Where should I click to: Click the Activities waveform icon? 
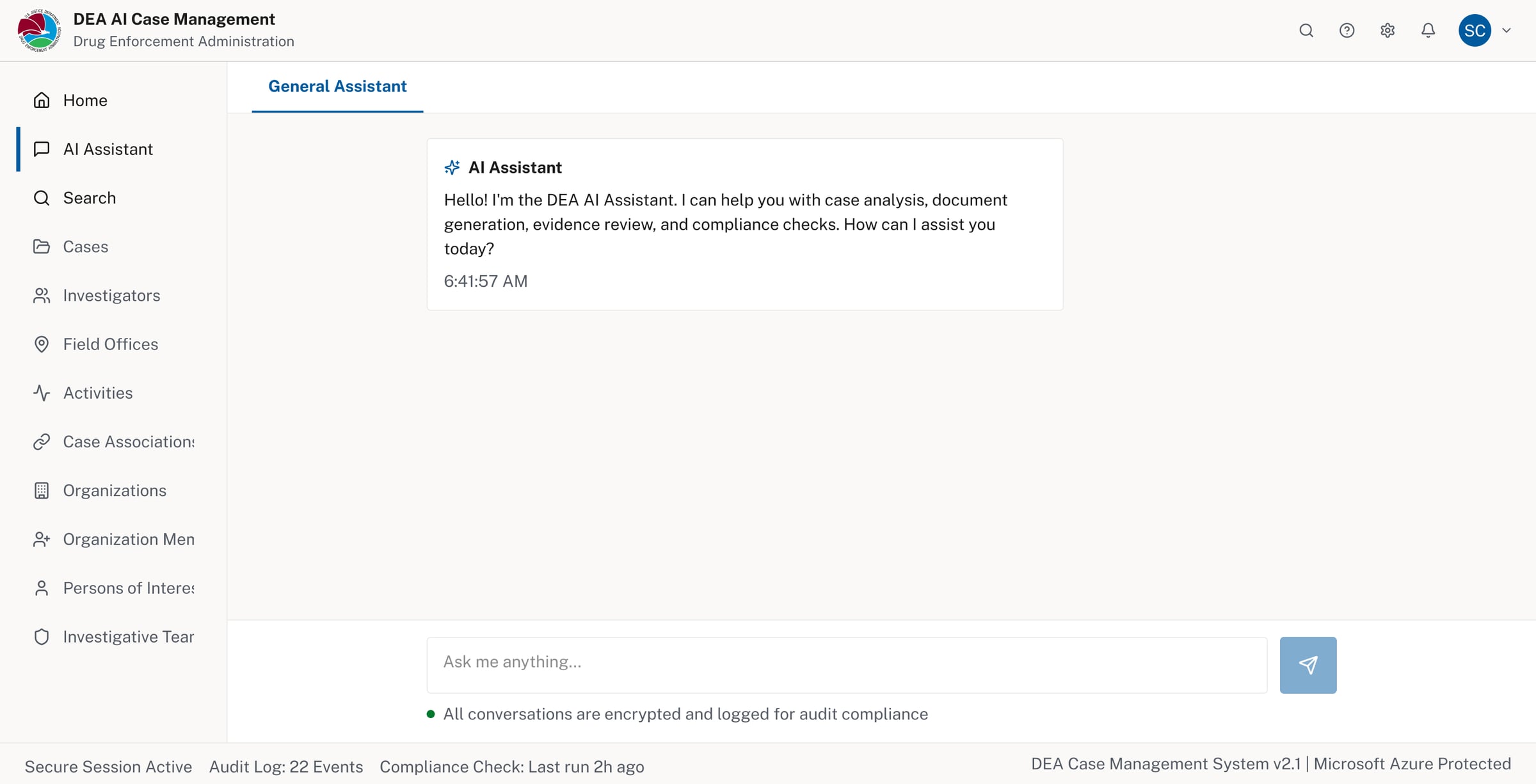tap(42, 392)
